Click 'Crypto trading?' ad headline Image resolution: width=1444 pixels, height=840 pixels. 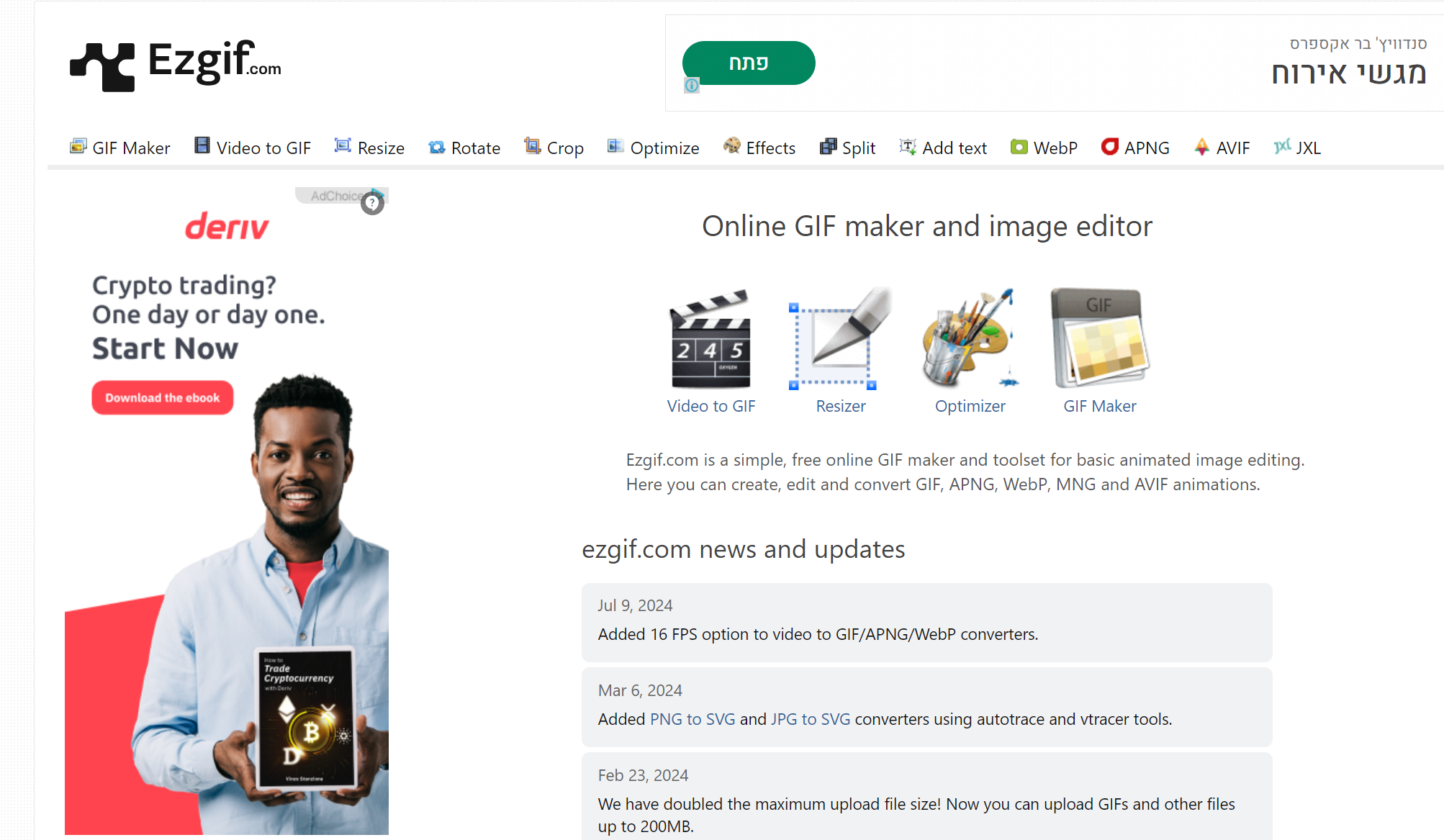(184, 285)
